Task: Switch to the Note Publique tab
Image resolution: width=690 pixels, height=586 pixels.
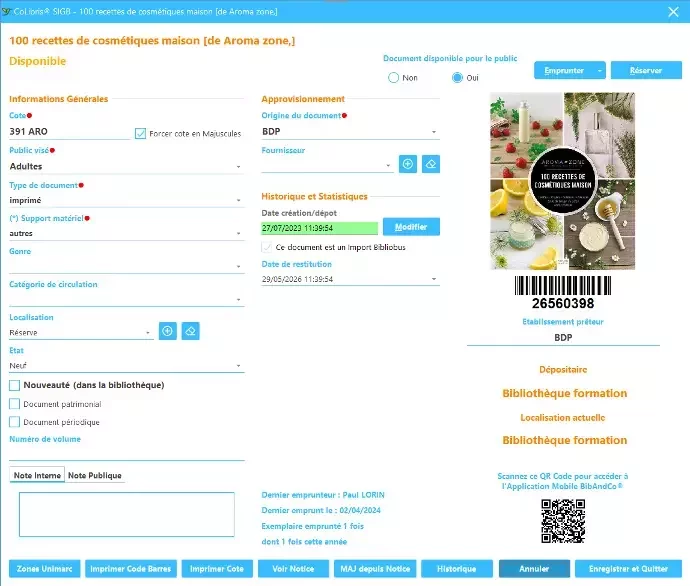Action: click(95, 475)
